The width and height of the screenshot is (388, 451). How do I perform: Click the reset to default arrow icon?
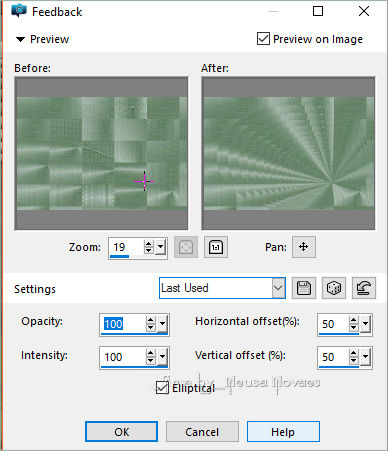pyautogui.click(x=364, y=288)
